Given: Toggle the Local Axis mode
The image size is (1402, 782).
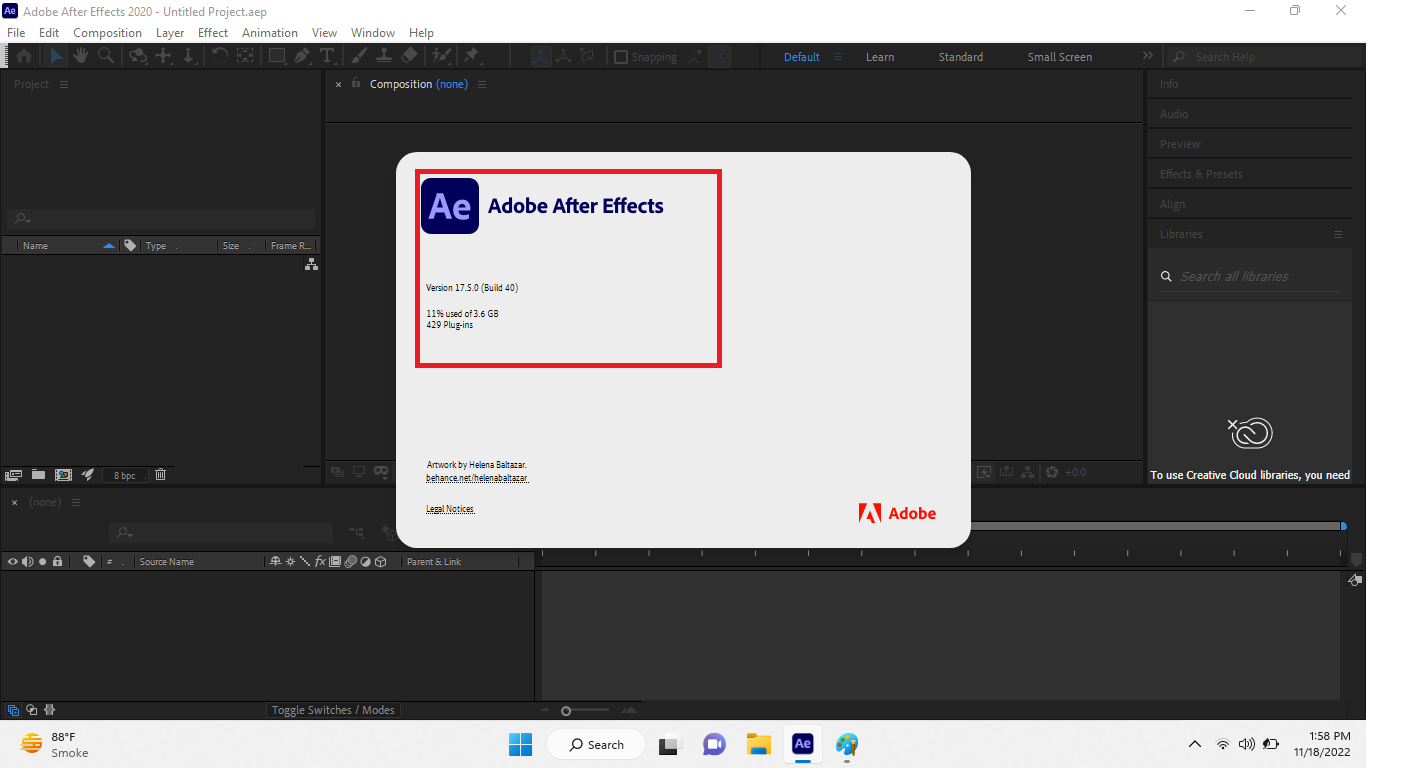Looking at the screenshot, I should pos(541,57).
